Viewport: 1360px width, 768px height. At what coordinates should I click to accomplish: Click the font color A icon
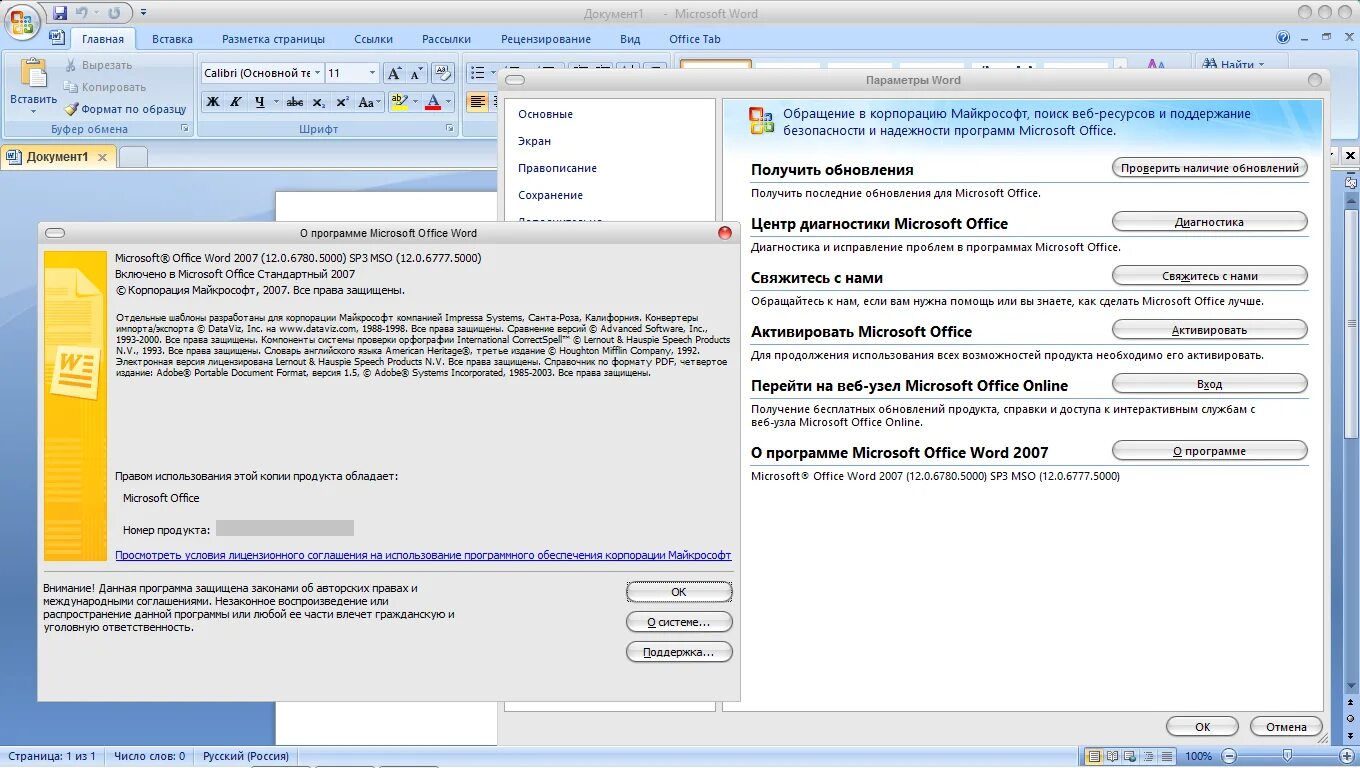[432, 102]
